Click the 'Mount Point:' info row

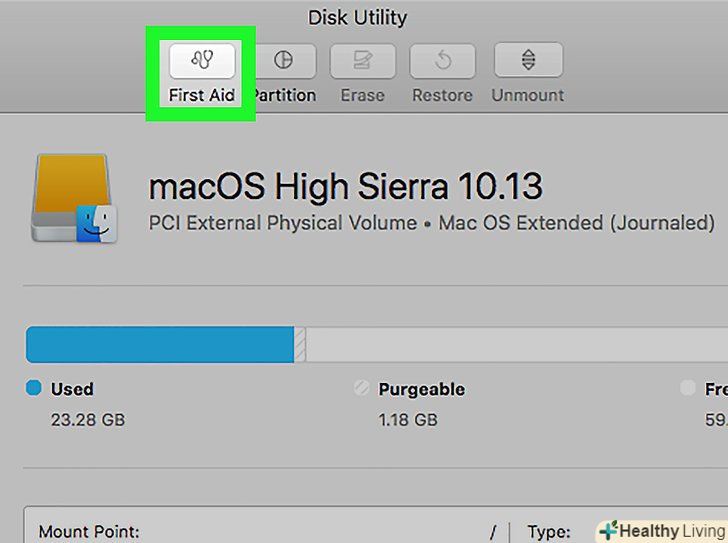(89, 532)
